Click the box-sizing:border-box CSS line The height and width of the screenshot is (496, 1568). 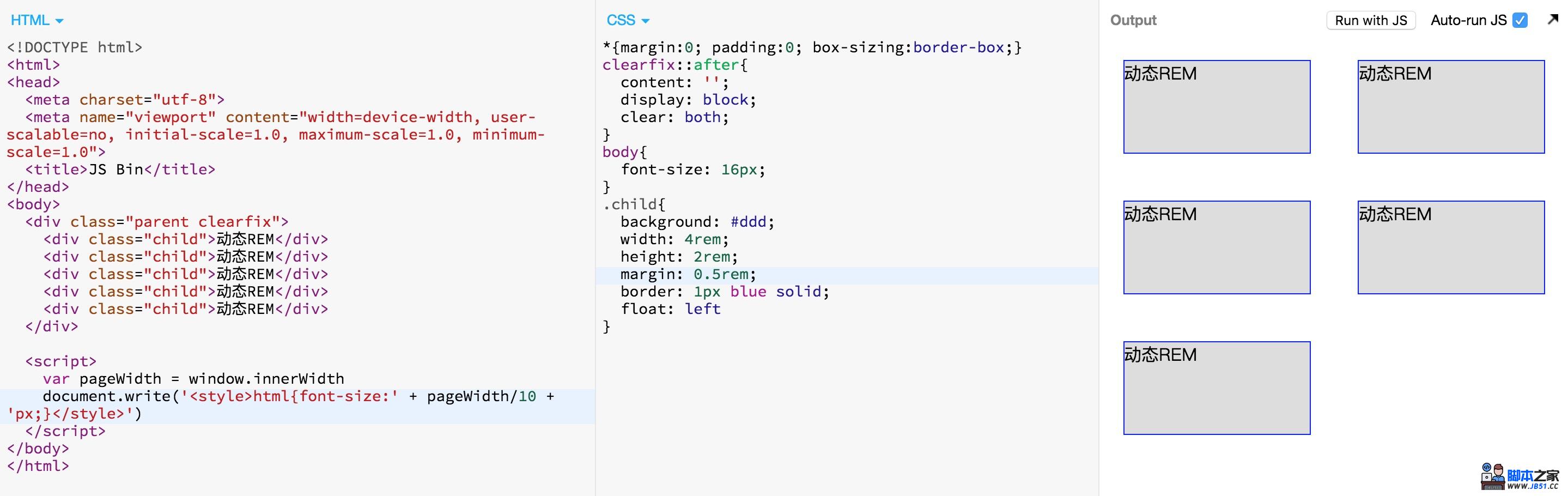coord(812,47)
